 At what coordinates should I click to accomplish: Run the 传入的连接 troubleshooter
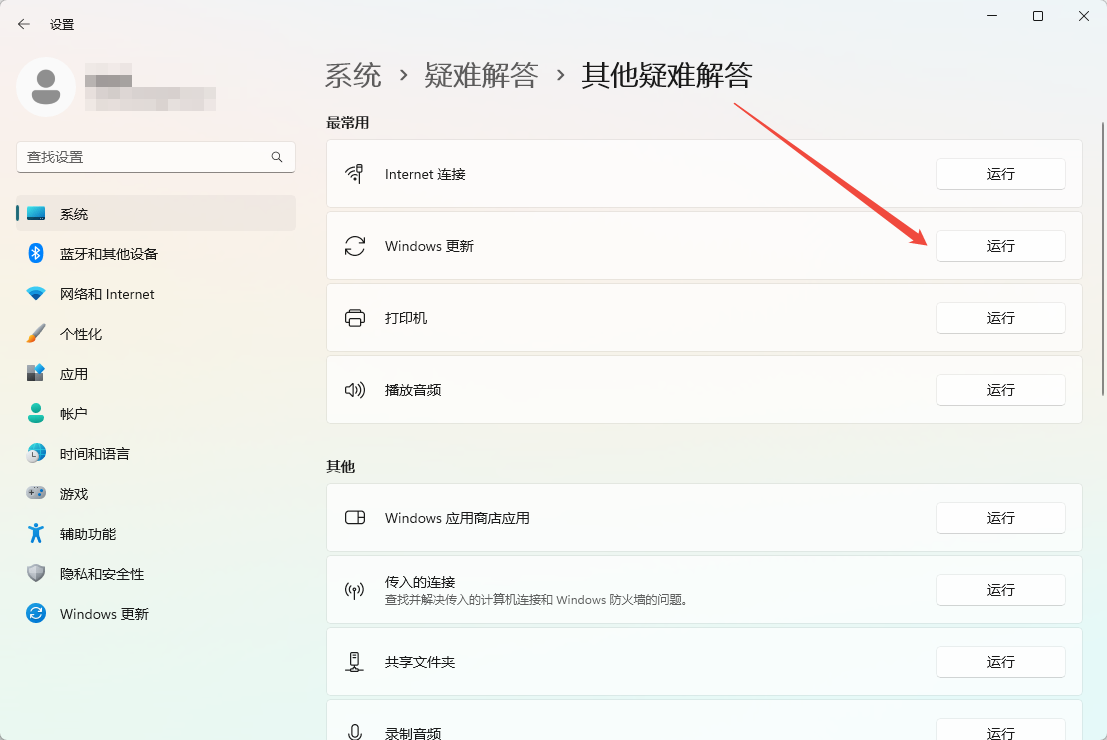coord(1000,590)
